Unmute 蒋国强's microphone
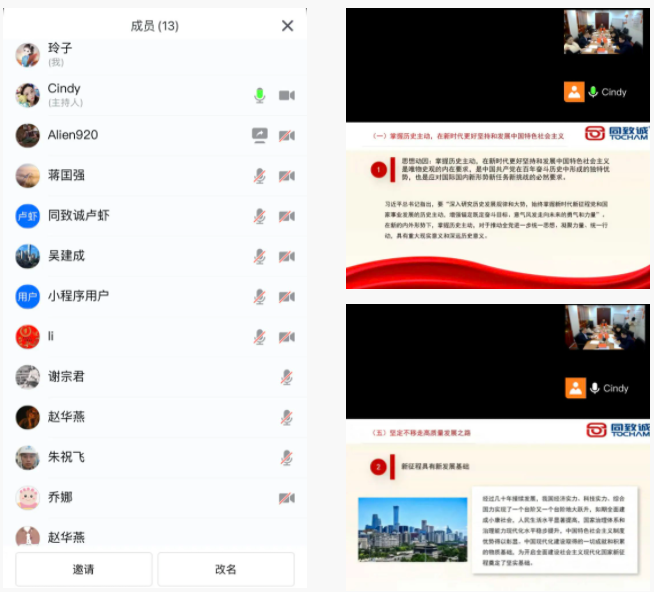Viewport: 654px width, 592px height. (x=259, y=176)
